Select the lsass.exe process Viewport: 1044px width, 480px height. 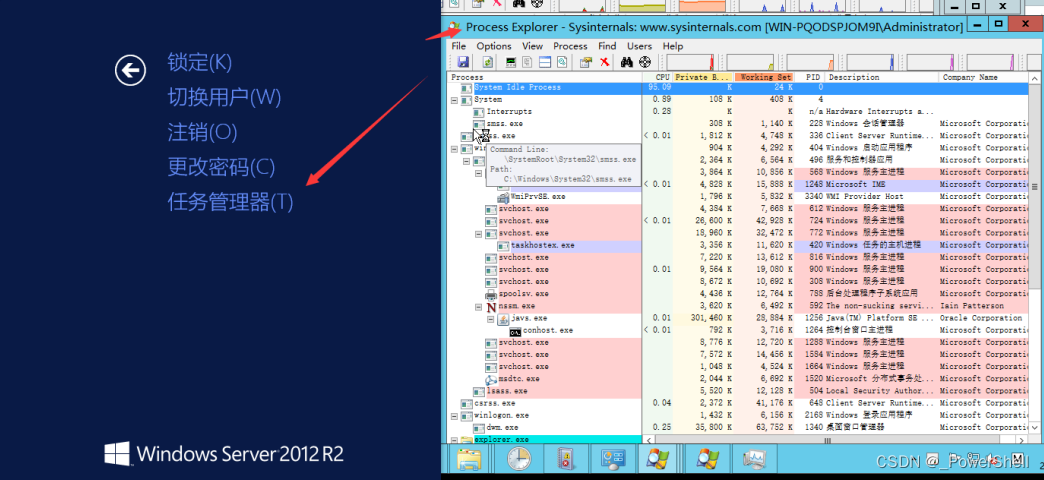507,391
